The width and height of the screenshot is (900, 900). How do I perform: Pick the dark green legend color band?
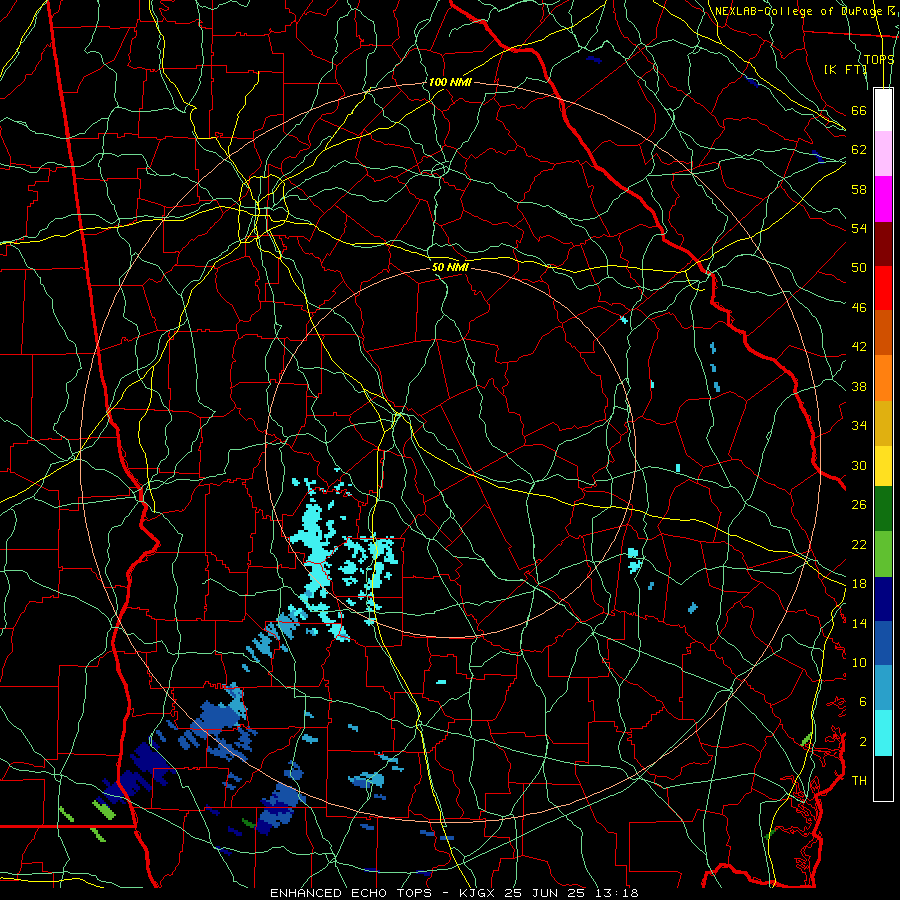(883, 509)
